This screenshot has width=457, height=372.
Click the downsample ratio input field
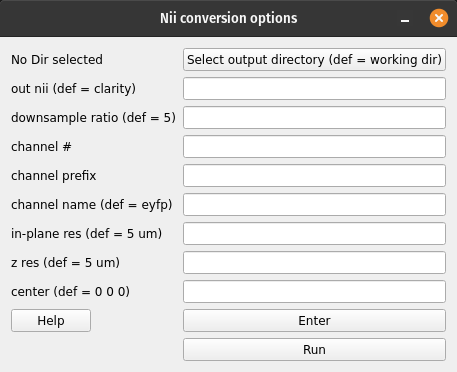314,118
